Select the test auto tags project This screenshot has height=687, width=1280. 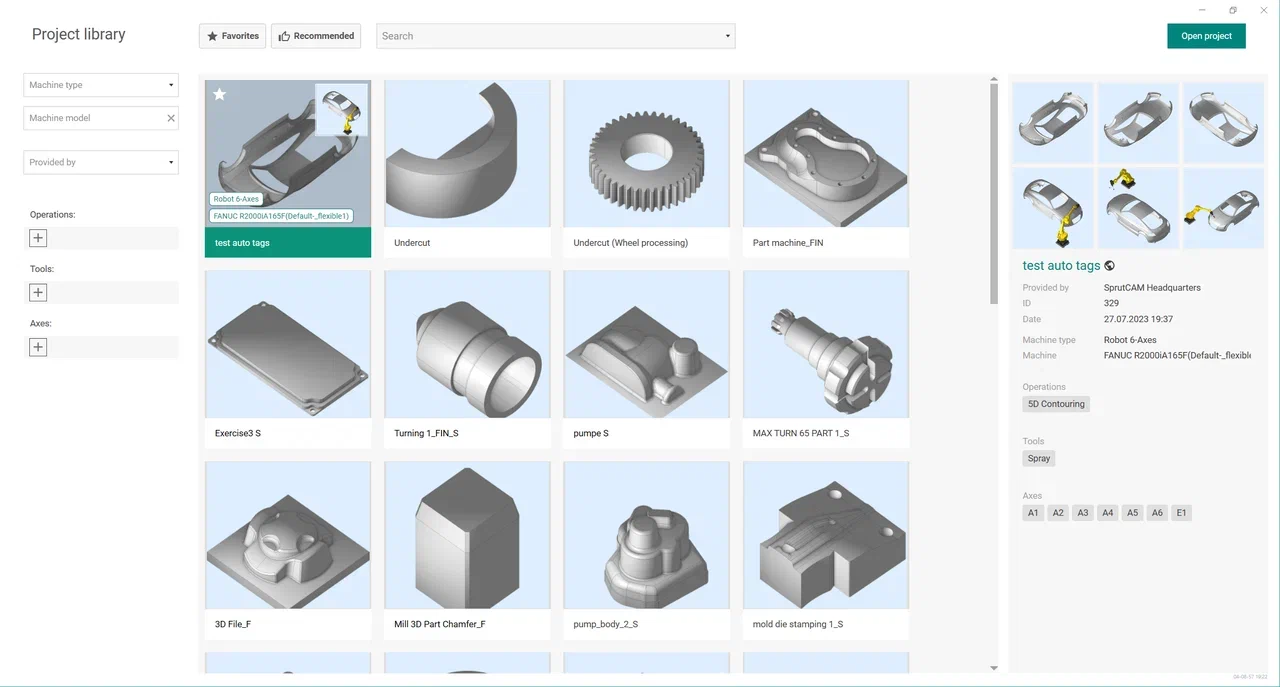tap(288, 168)
